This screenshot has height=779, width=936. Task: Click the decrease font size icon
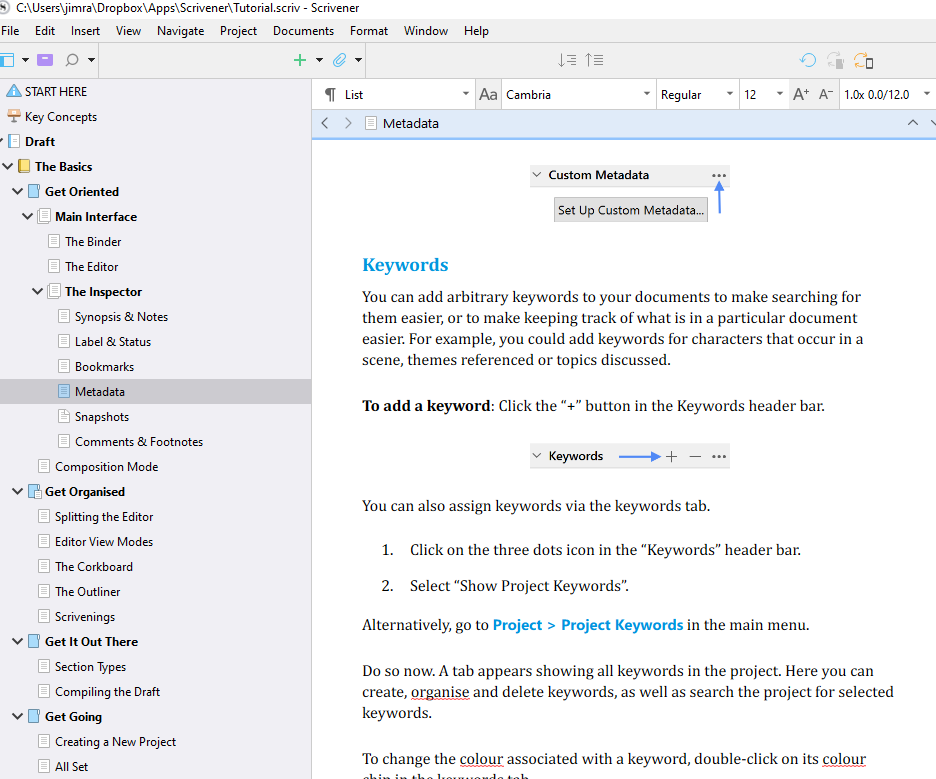[826, 95]
